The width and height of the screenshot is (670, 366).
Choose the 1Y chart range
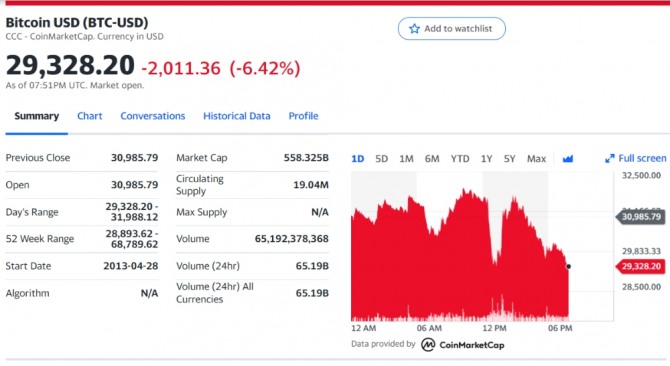[486, 159]
